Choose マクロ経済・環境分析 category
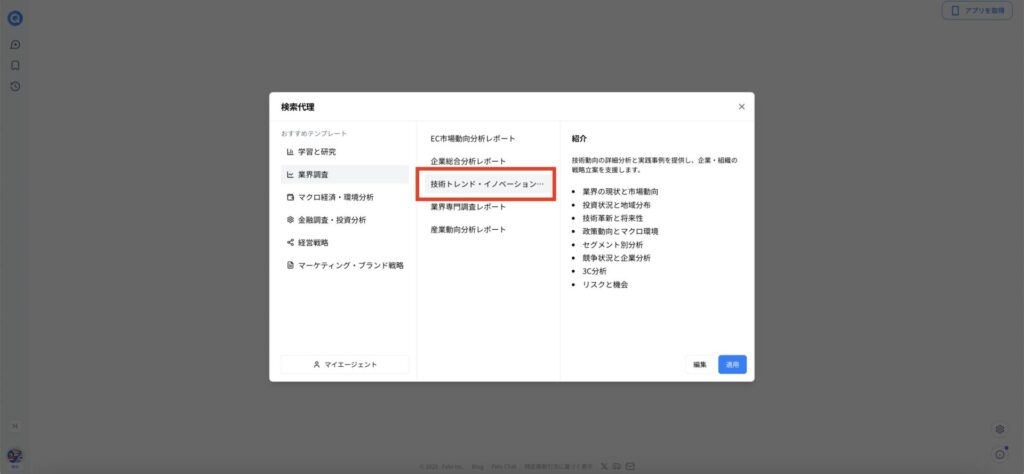 (x=345, y=197)
